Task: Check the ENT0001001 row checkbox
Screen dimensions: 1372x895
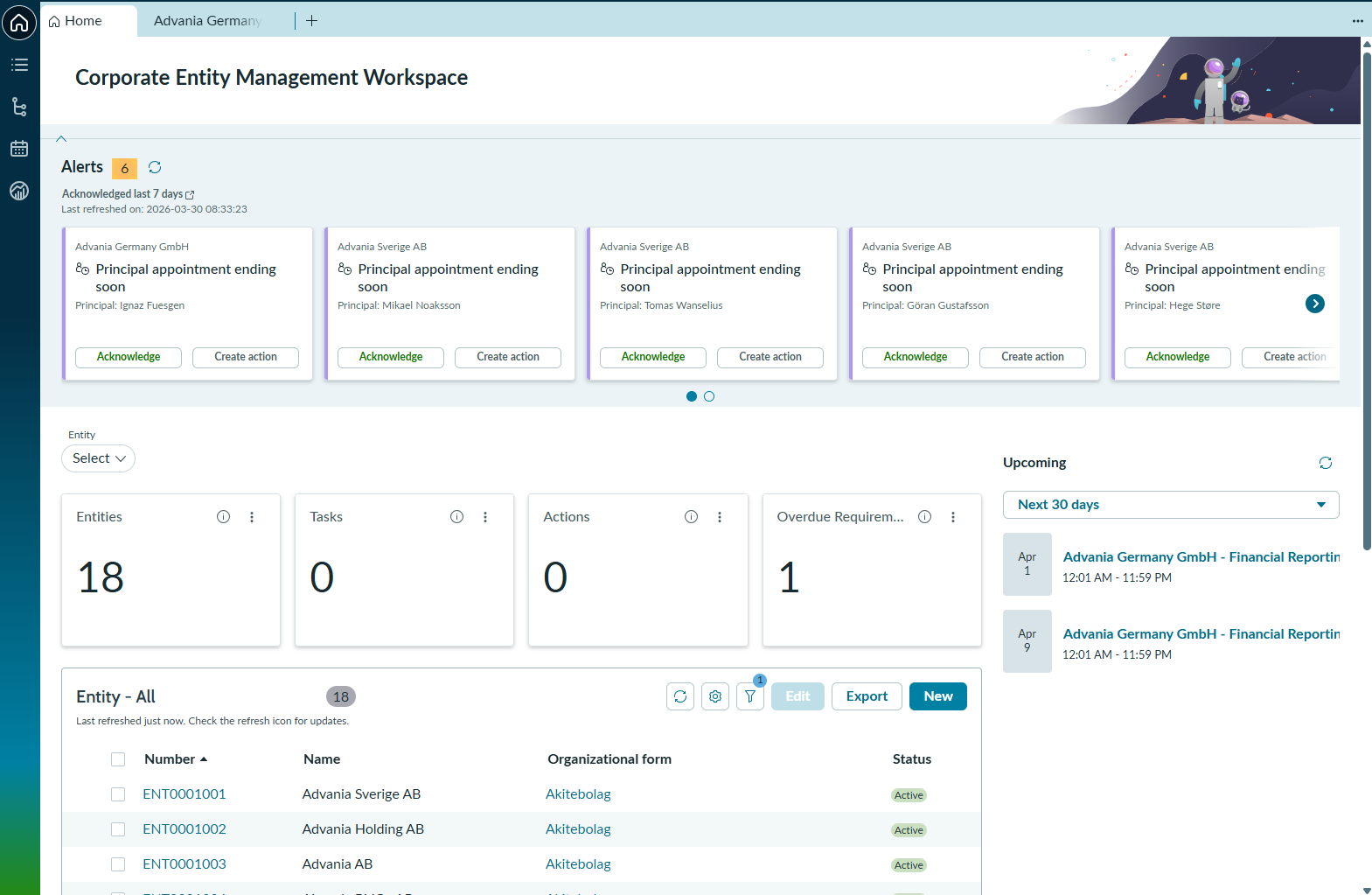Action: 118,794
